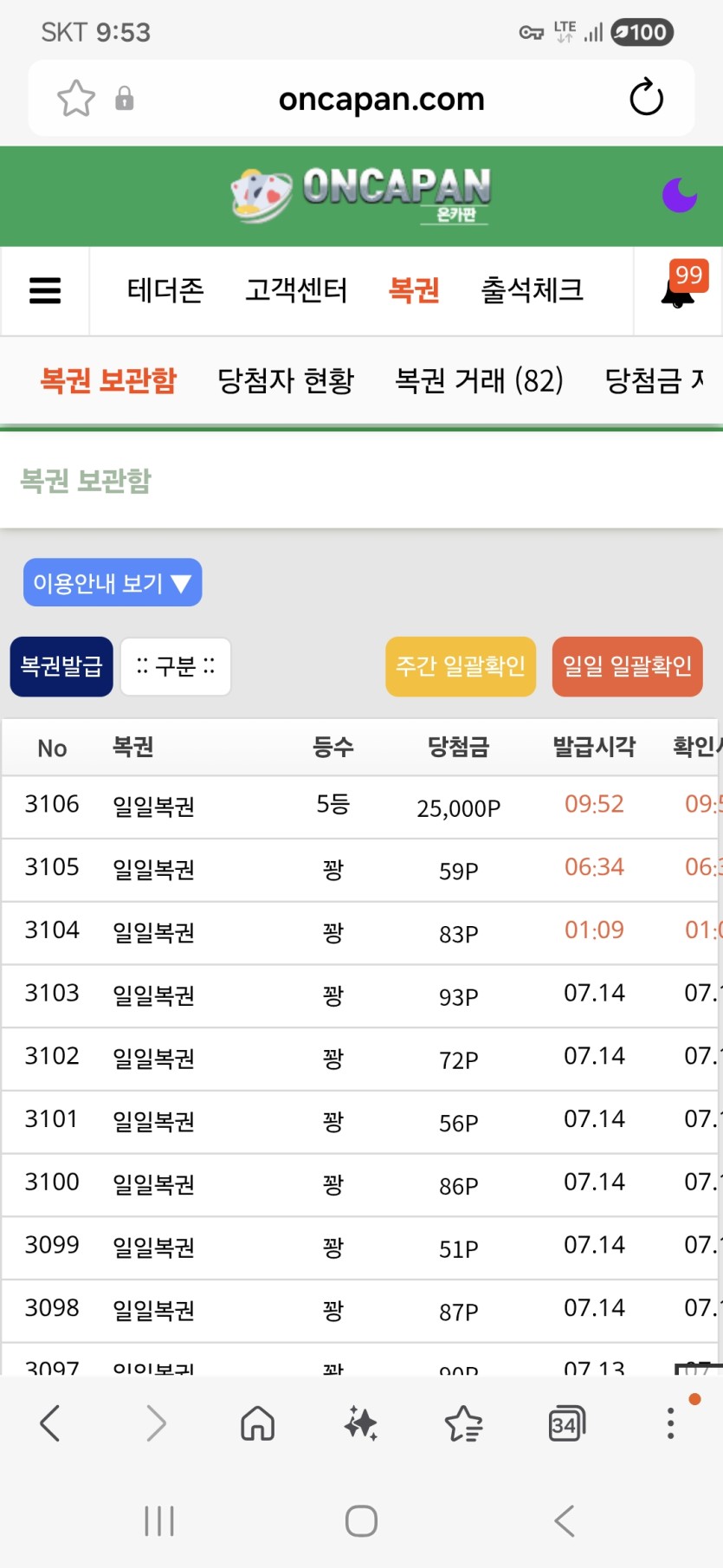
Task: Open the :: 구분 :: dropdown
Action: pos(176,666)
